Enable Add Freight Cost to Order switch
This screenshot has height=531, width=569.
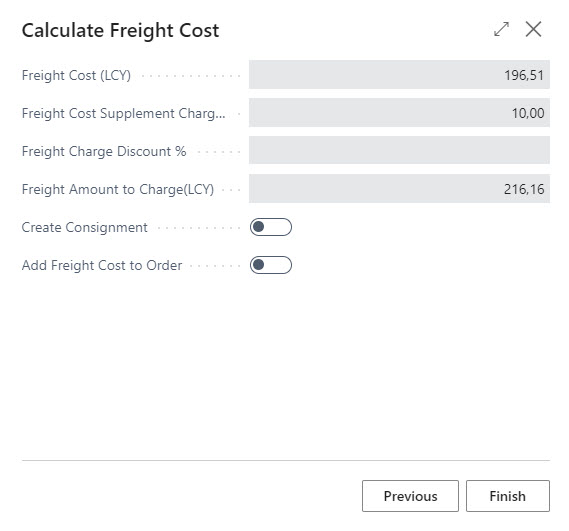pos(271,265)
